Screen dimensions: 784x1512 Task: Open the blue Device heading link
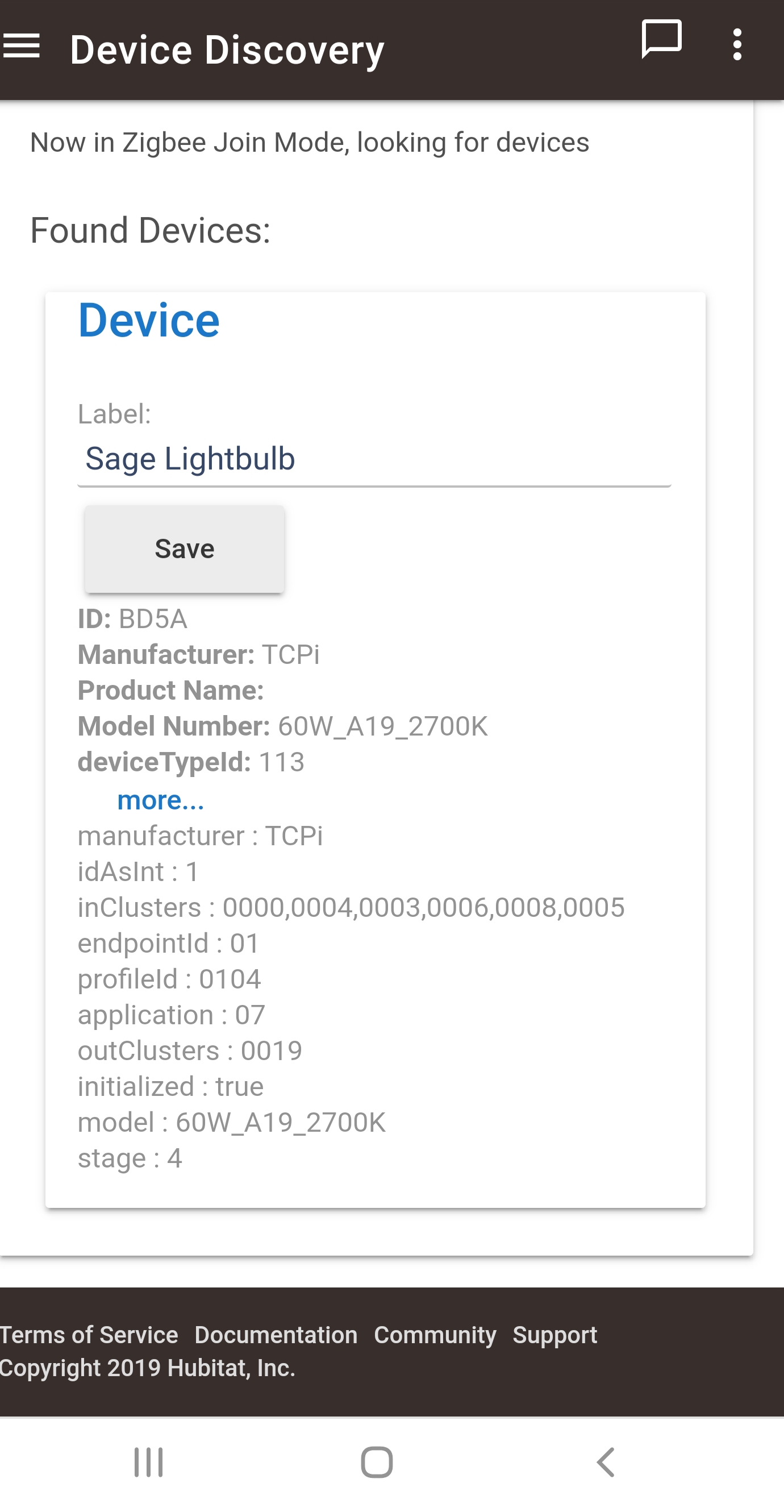149,321
